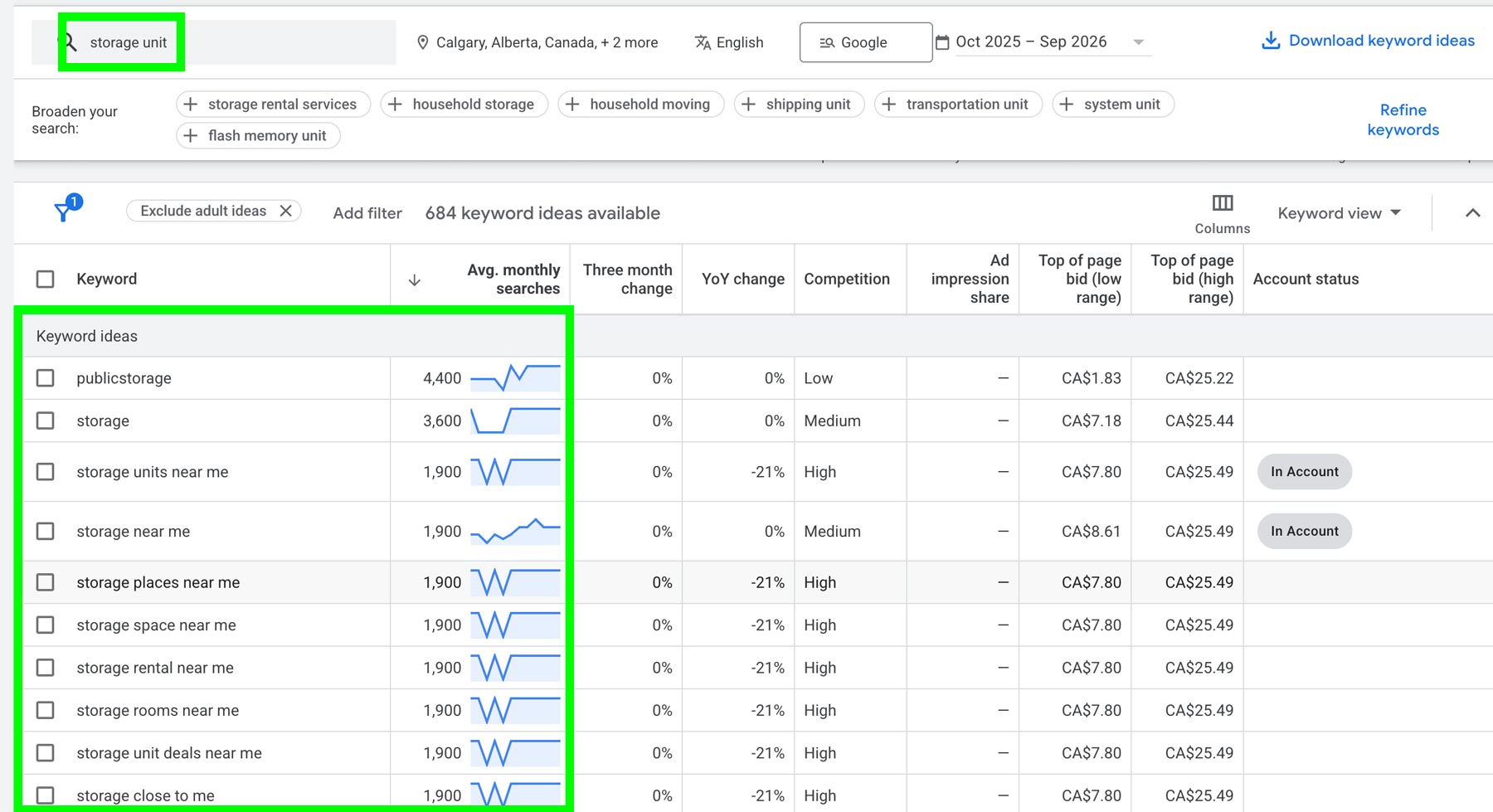Click the Three month change column header
1493x812 pixels.
627,280
